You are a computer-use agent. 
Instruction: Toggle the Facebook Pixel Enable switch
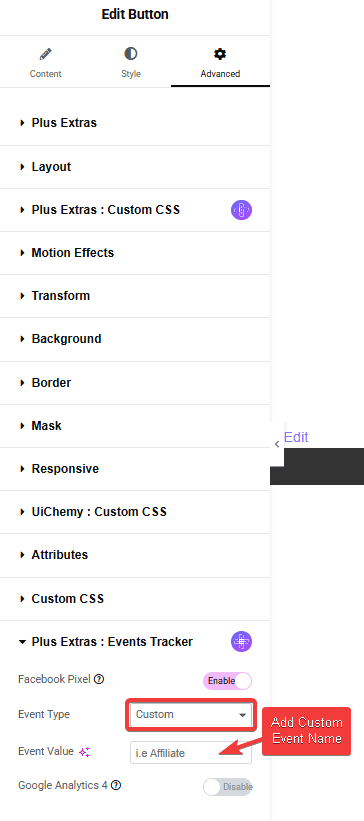point(227,681)
